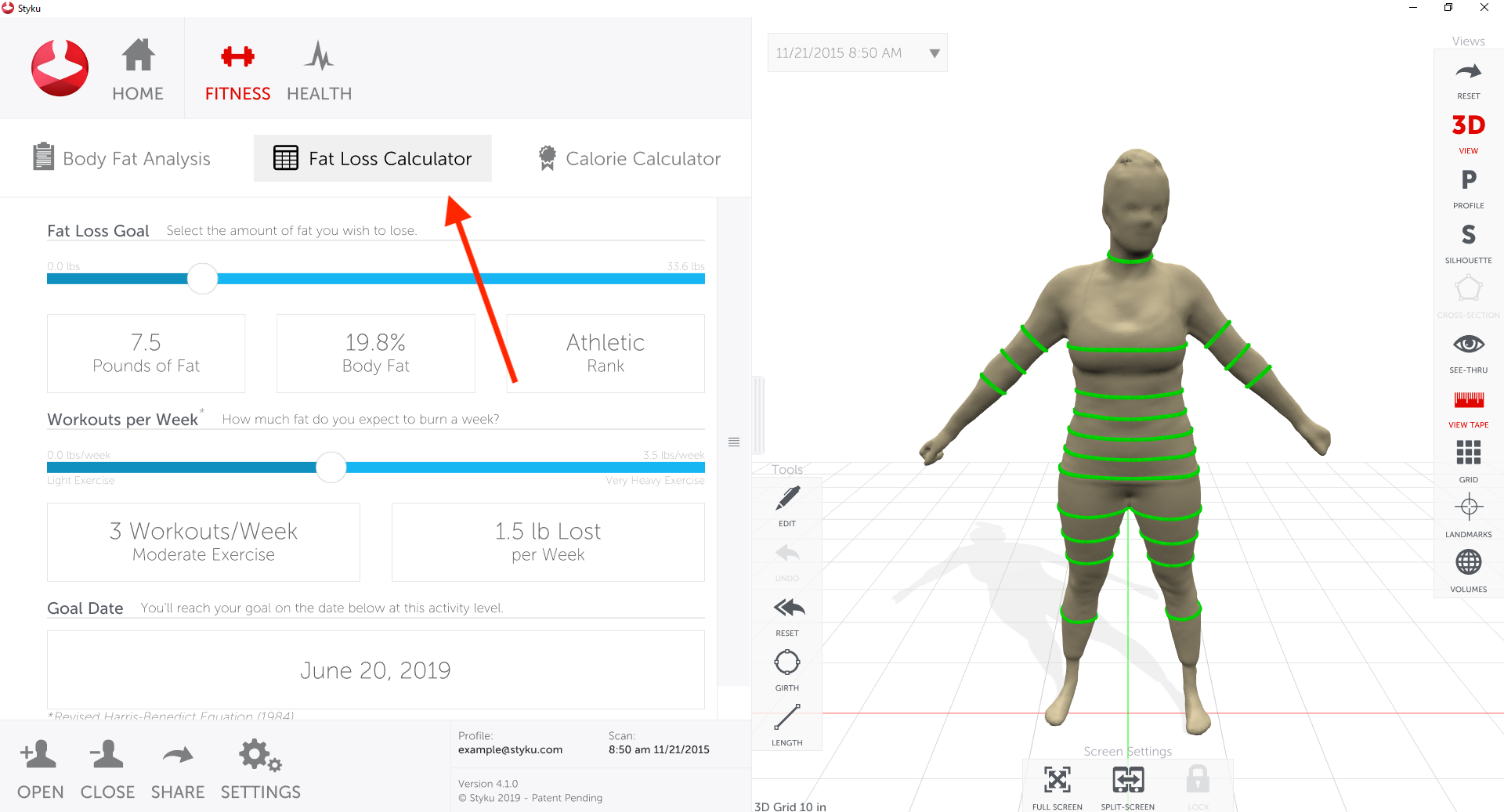Click the Edit pencil tool
Image resolution: width=1504 pixels, height=812 pixels.
pos(787,505)
